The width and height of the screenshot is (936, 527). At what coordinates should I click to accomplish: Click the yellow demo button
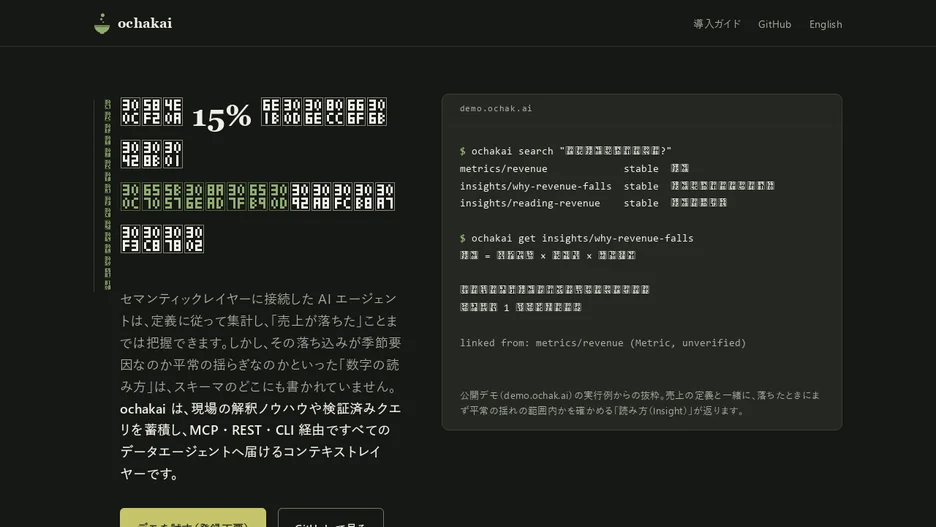pos(193,518)
